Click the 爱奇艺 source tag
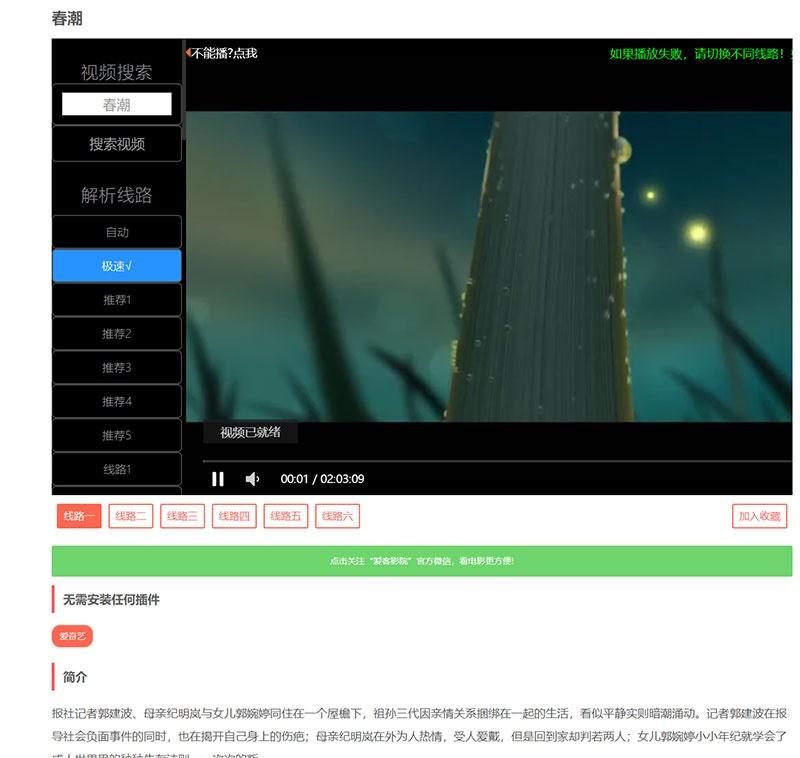Image resolution: width=800 pixels, height=758 pixels. (72, 636)
